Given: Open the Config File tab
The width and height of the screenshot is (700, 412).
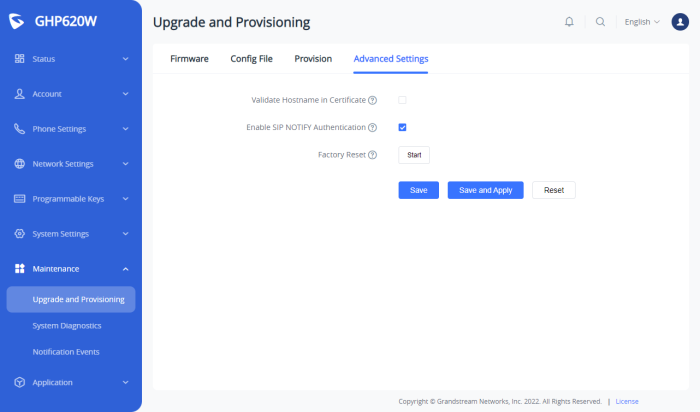Looking at the screenshot, I should coord(251,59).
